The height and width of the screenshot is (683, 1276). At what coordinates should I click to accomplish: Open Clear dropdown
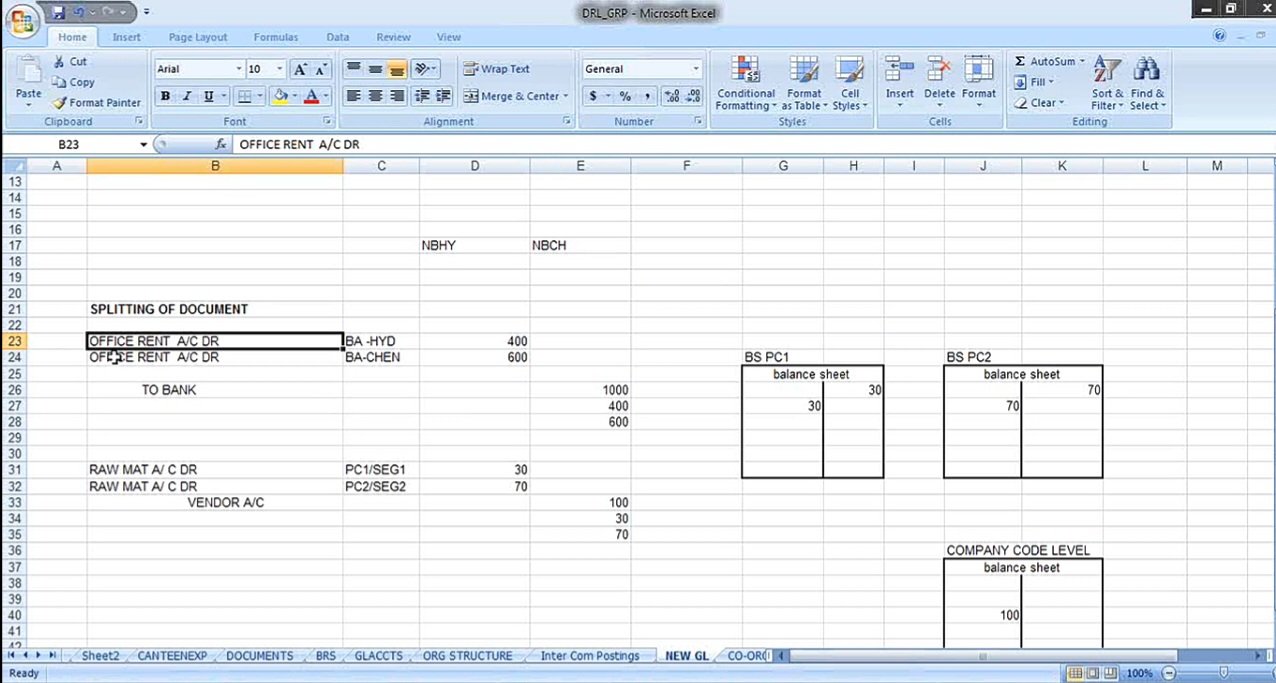(1038, 103)
